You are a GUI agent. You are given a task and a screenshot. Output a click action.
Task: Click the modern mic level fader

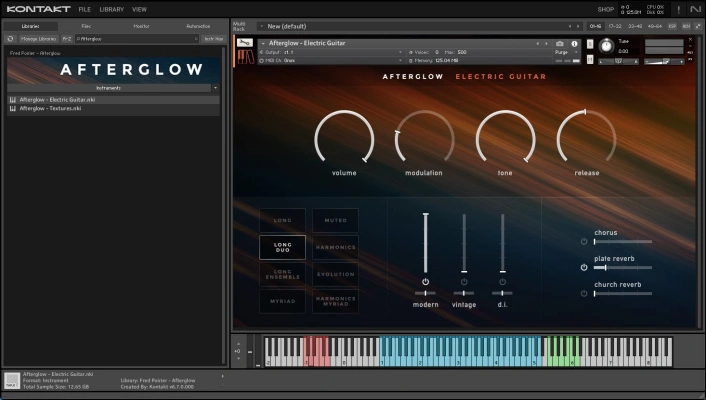click(x=425, y=243)
